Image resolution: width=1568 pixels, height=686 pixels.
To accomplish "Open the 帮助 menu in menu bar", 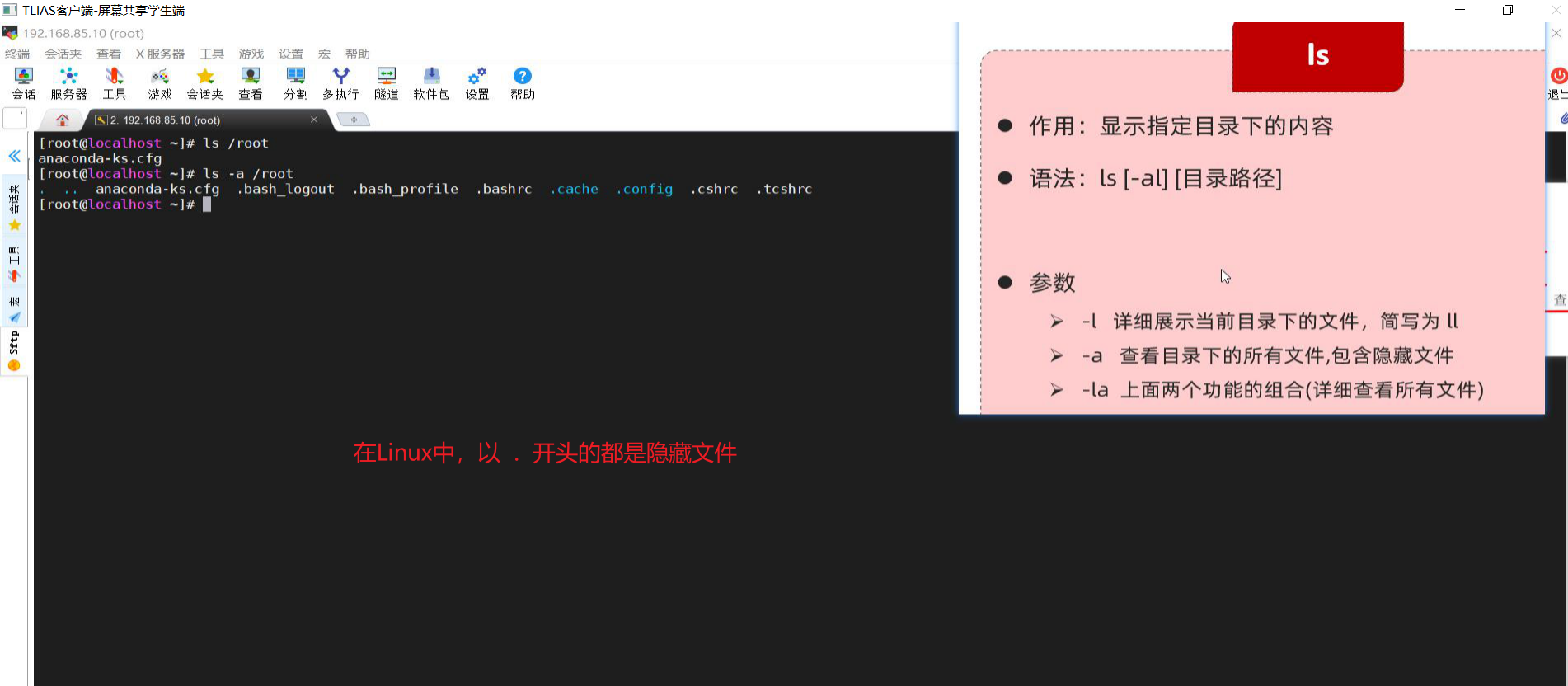I will (x=358, y=54).
